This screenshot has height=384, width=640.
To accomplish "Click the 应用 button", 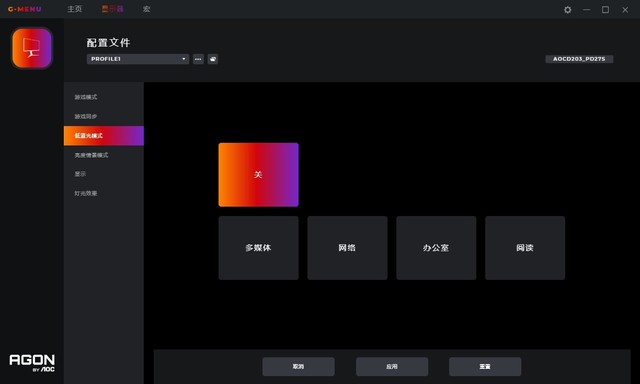I will coord(392,366).
